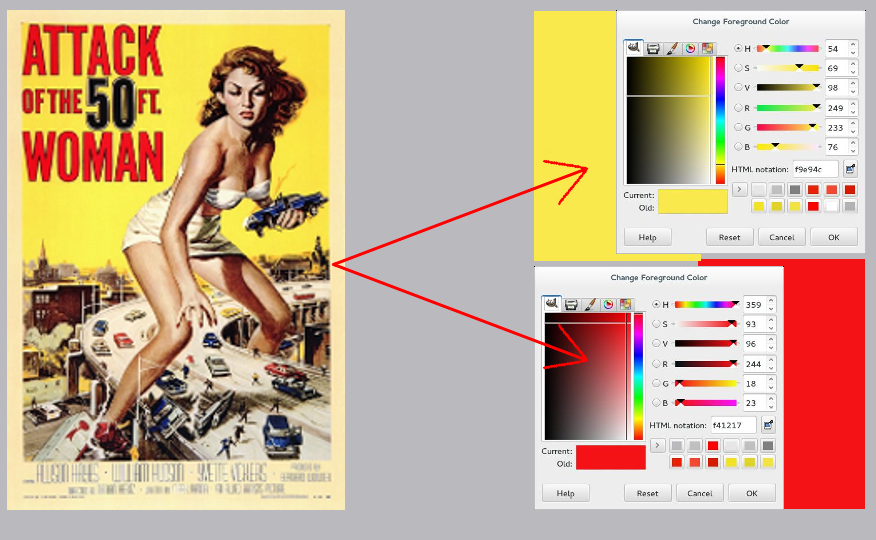The image size is (876, 540).
Task: Click the HTML notation field containing f41217
Action: click(733, 425)
